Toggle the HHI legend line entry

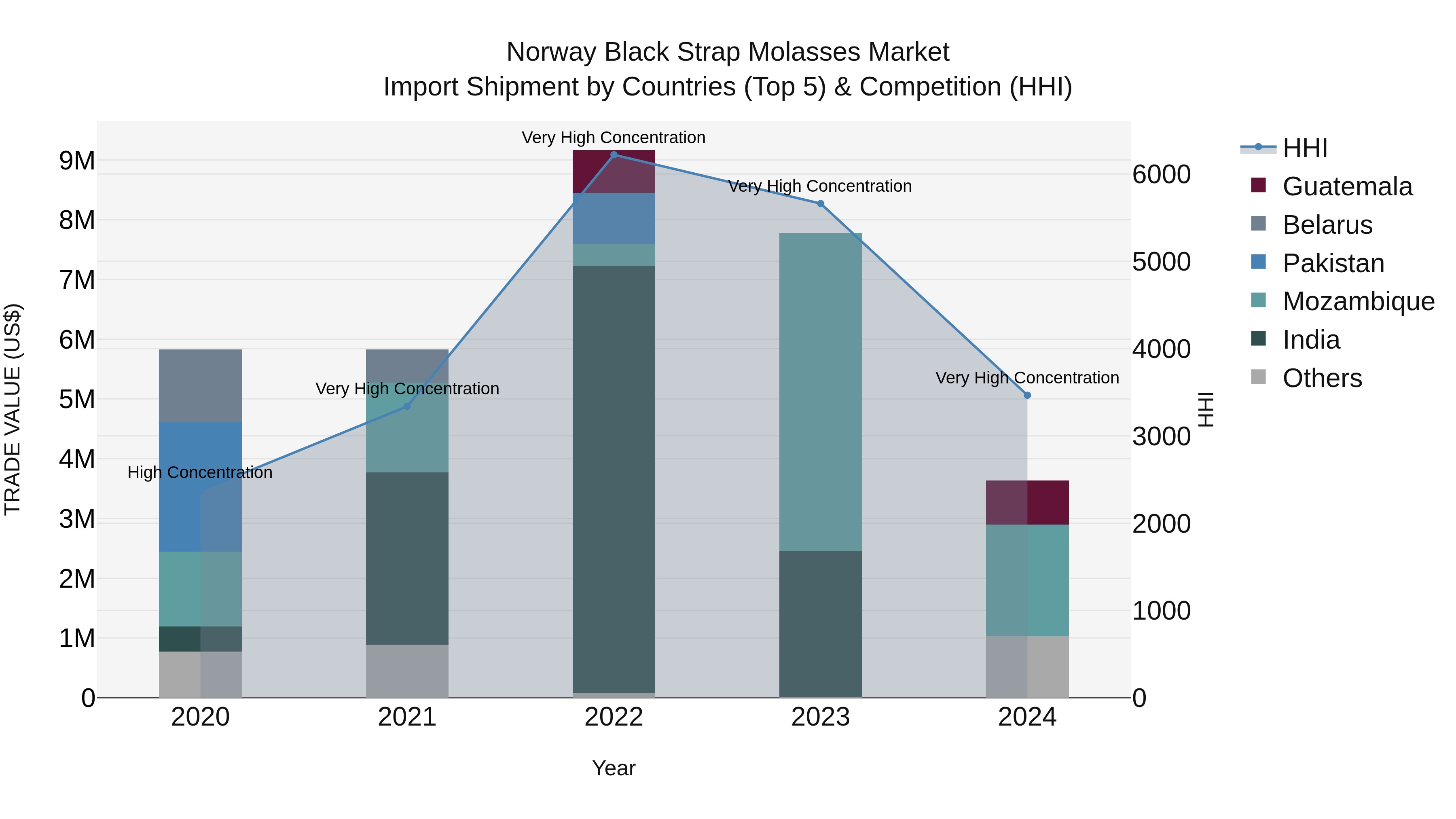coord(1258,148)
